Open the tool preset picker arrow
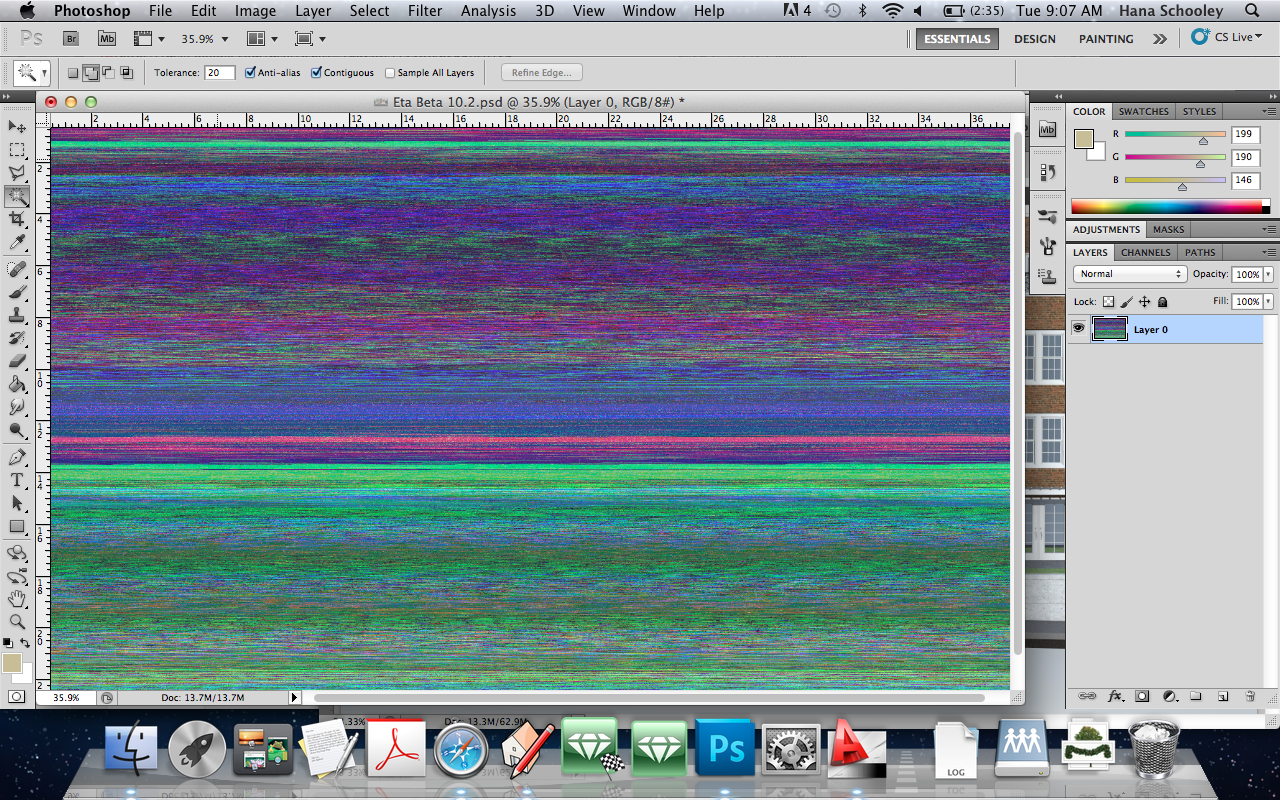This screenshot has height=800, width=1280. pos(44,73)
